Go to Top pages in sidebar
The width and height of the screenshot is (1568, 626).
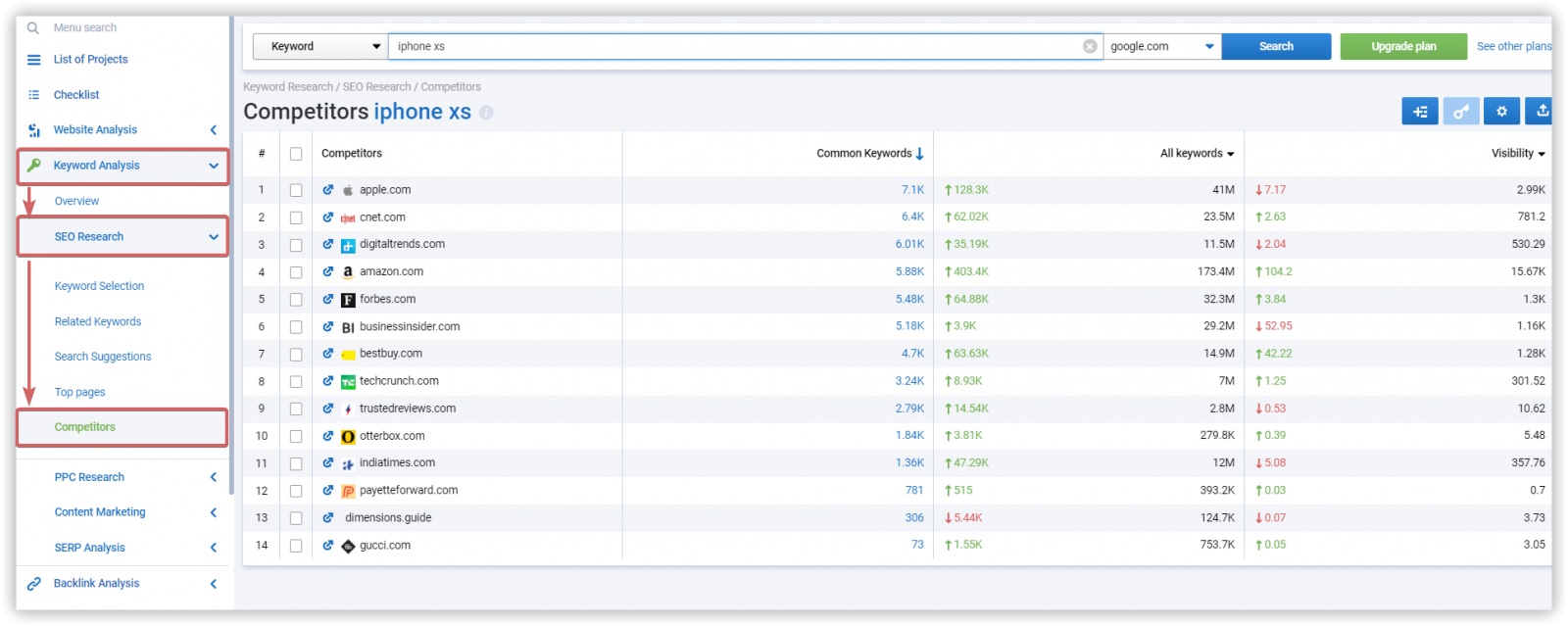pos(80,392)
